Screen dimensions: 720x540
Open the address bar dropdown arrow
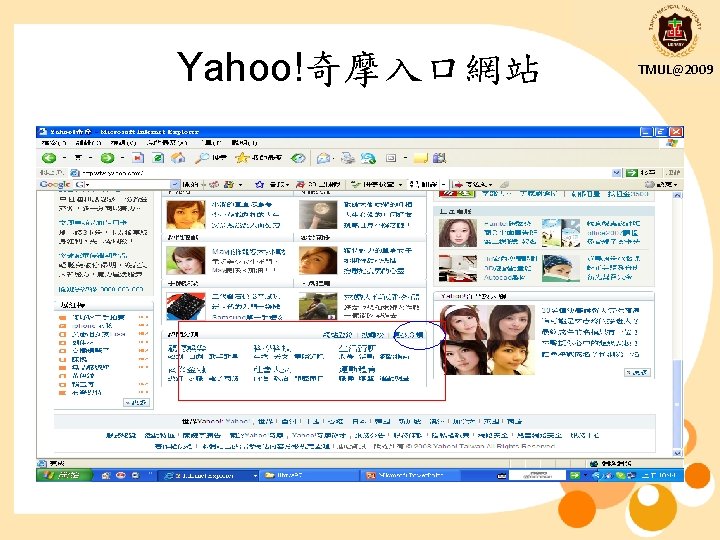(617, 173)
